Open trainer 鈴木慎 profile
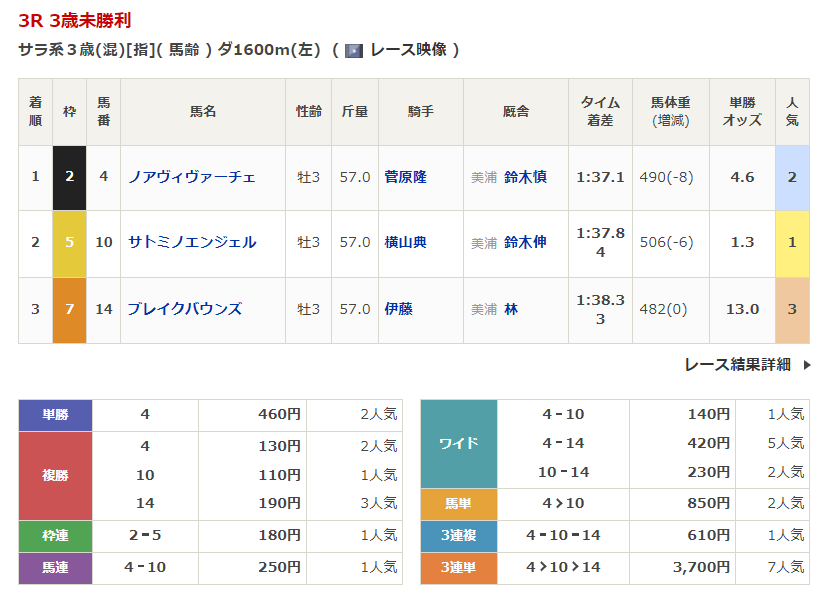825x595 pixels. [525, 177]
